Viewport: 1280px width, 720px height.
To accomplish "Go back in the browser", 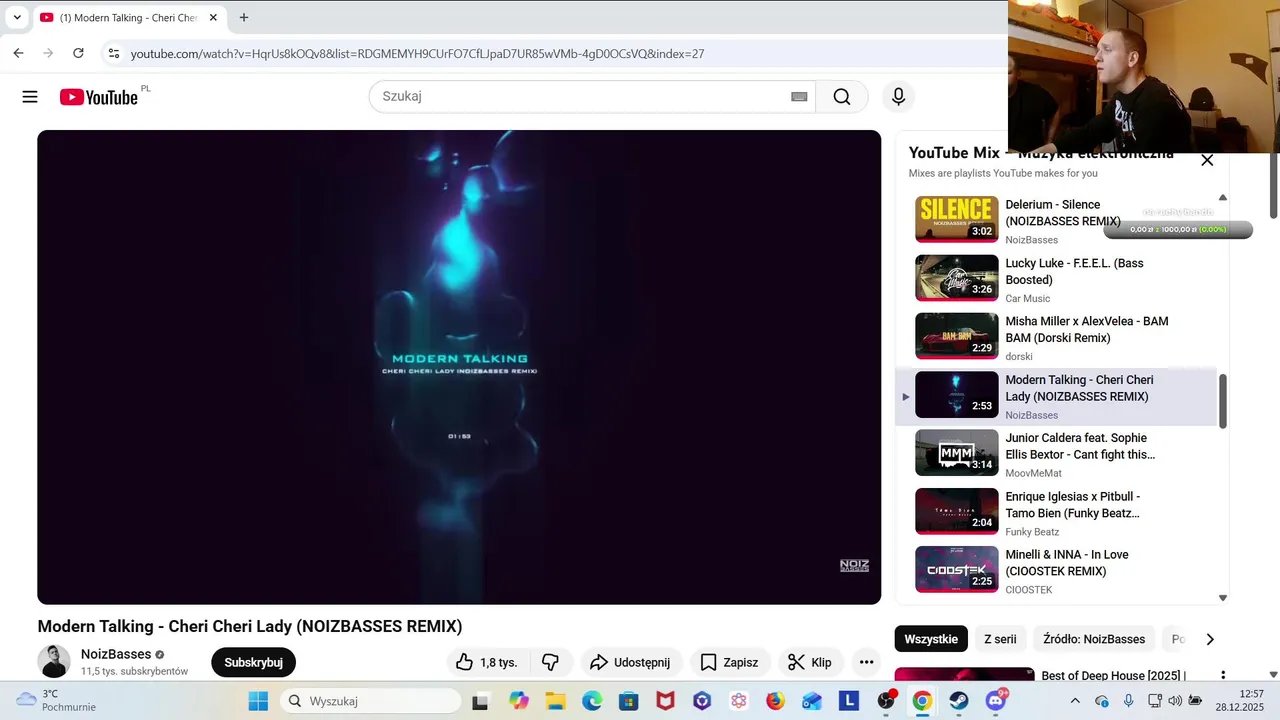I will (x=18, y=53).
